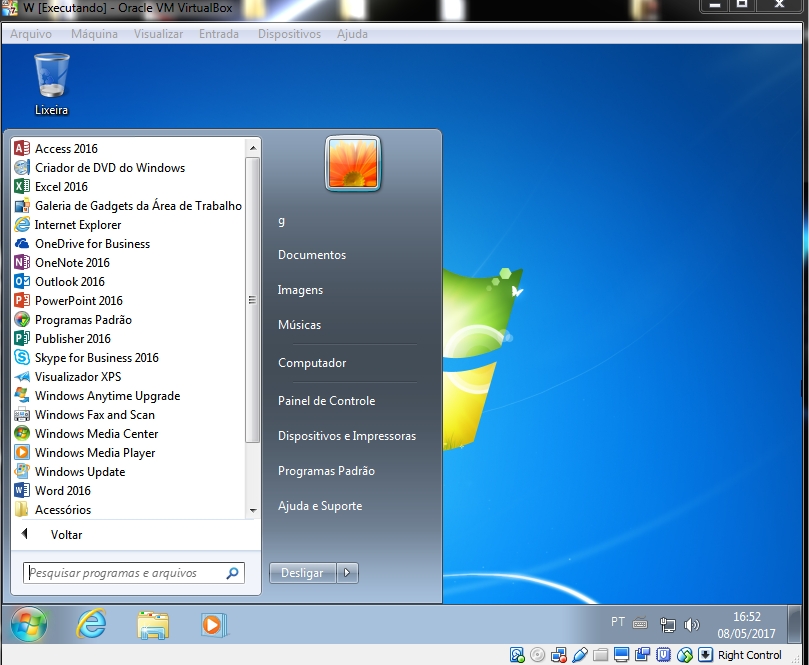Open Excel 2016
Image resolution: width=809 pixels, height=665 pixels.
[51, 187]
